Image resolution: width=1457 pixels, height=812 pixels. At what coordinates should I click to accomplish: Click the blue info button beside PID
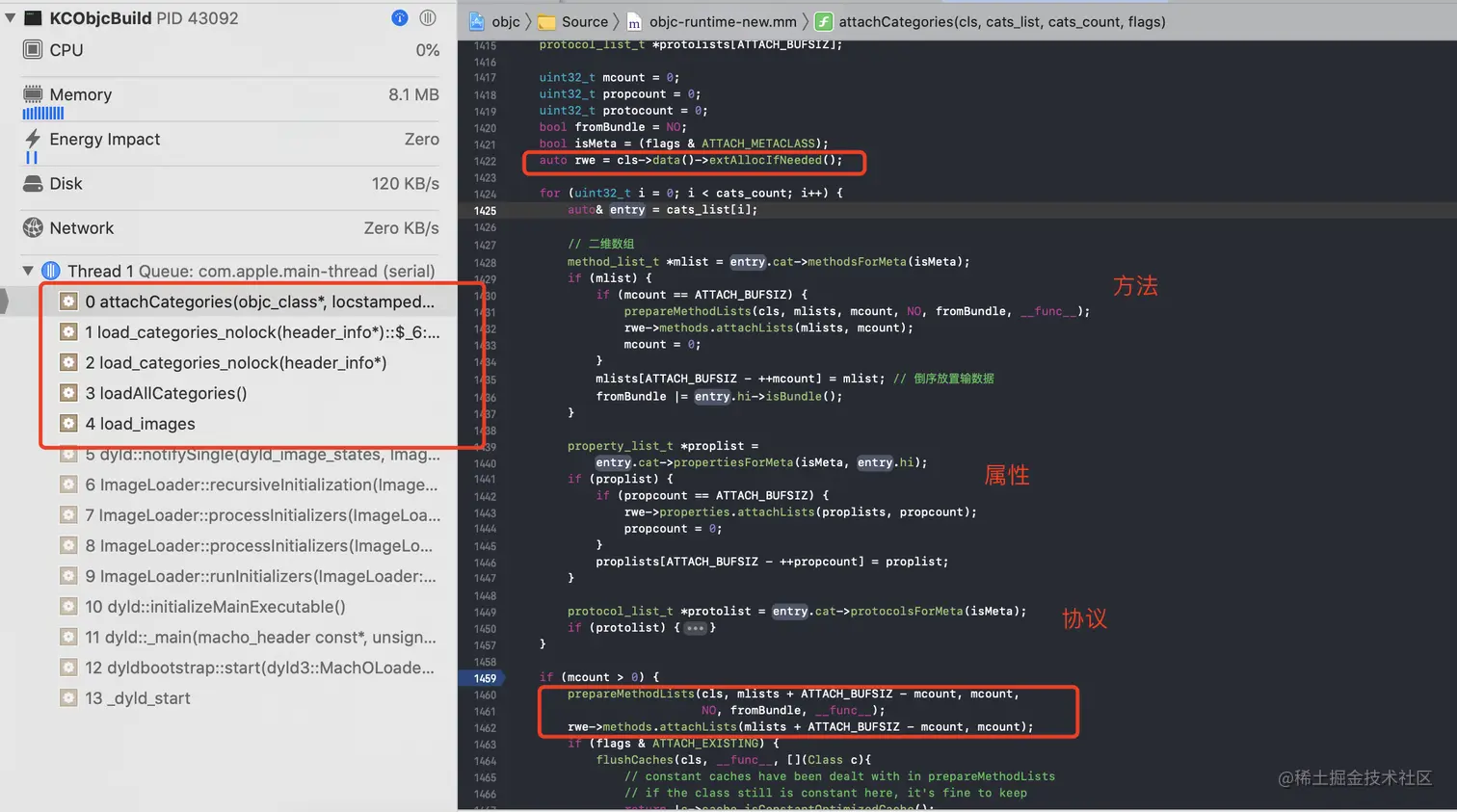click(400, 18)
